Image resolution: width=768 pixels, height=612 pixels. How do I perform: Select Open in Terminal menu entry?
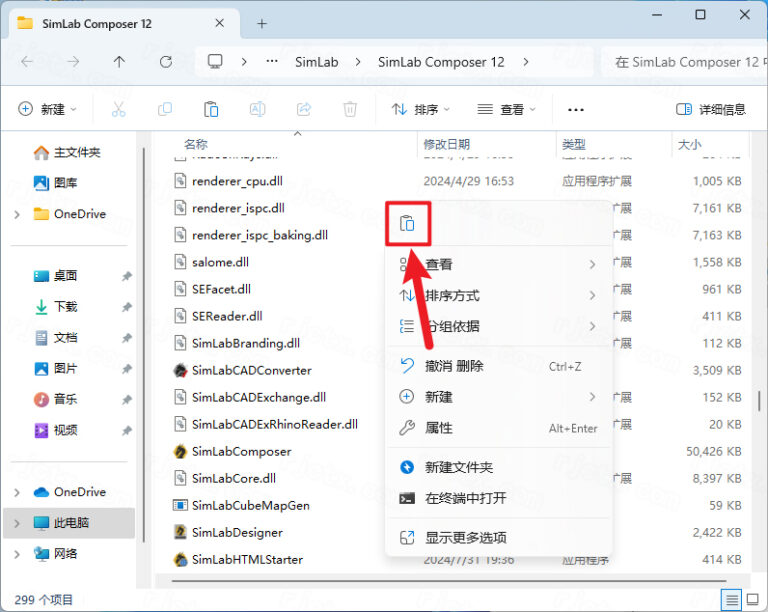465,498
